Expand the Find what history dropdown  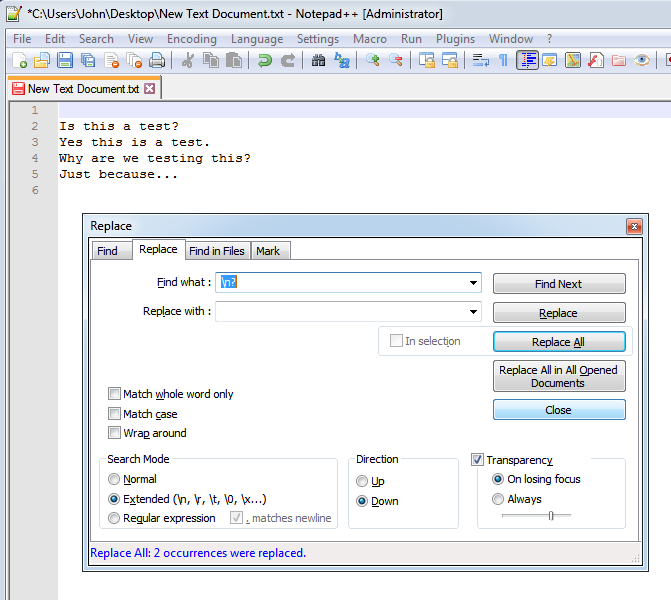click(x=473, y=282)
